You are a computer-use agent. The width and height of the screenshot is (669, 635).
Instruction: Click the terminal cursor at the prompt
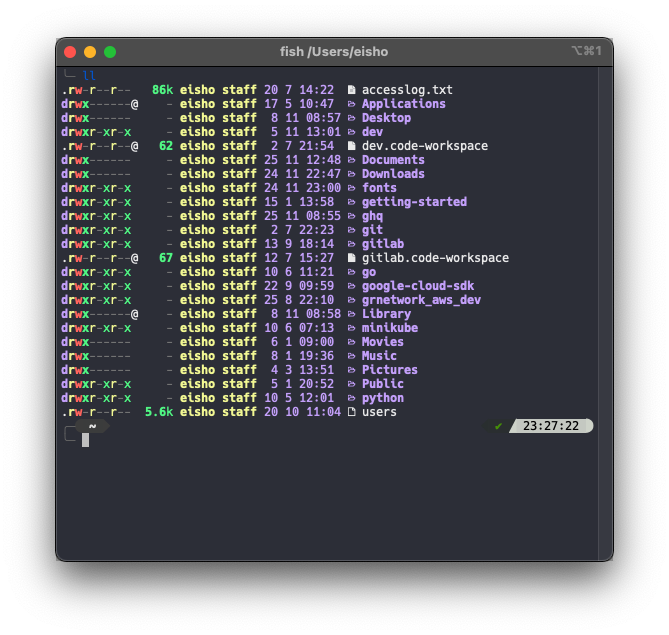pos(86,439)
